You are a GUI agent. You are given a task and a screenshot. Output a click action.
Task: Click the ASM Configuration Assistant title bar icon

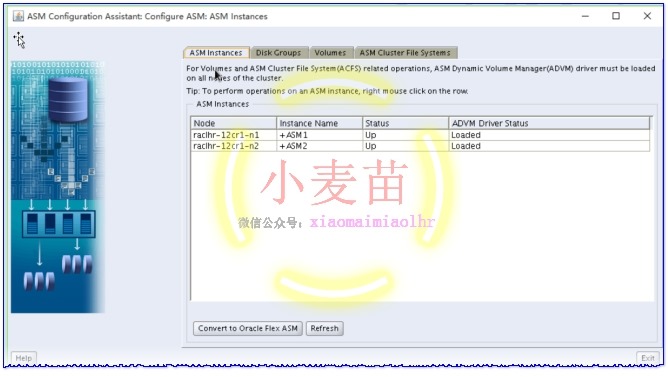coord(18,16)
